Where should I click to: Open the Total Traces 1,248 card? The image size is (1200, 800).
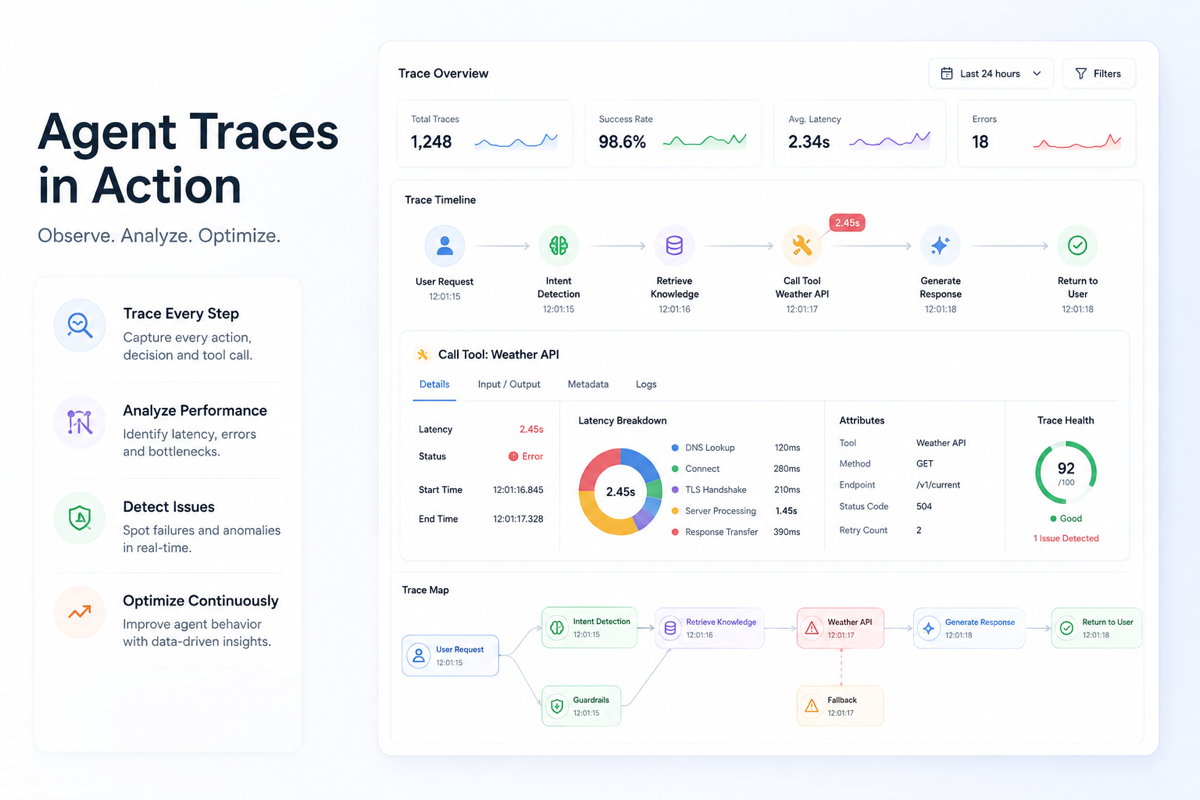coord(485,133)
